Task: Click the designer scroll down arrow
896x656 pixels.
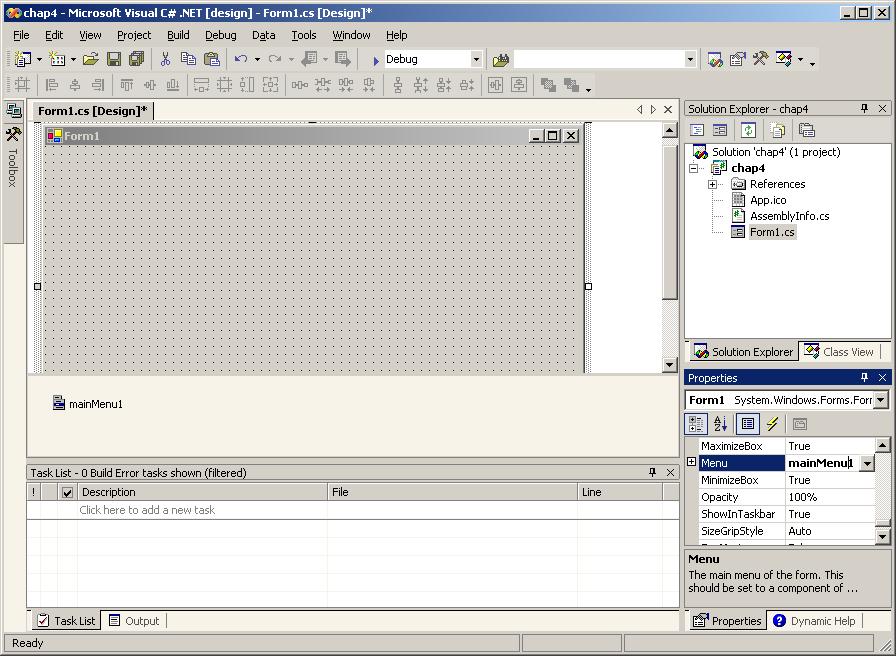Action: 669,365
